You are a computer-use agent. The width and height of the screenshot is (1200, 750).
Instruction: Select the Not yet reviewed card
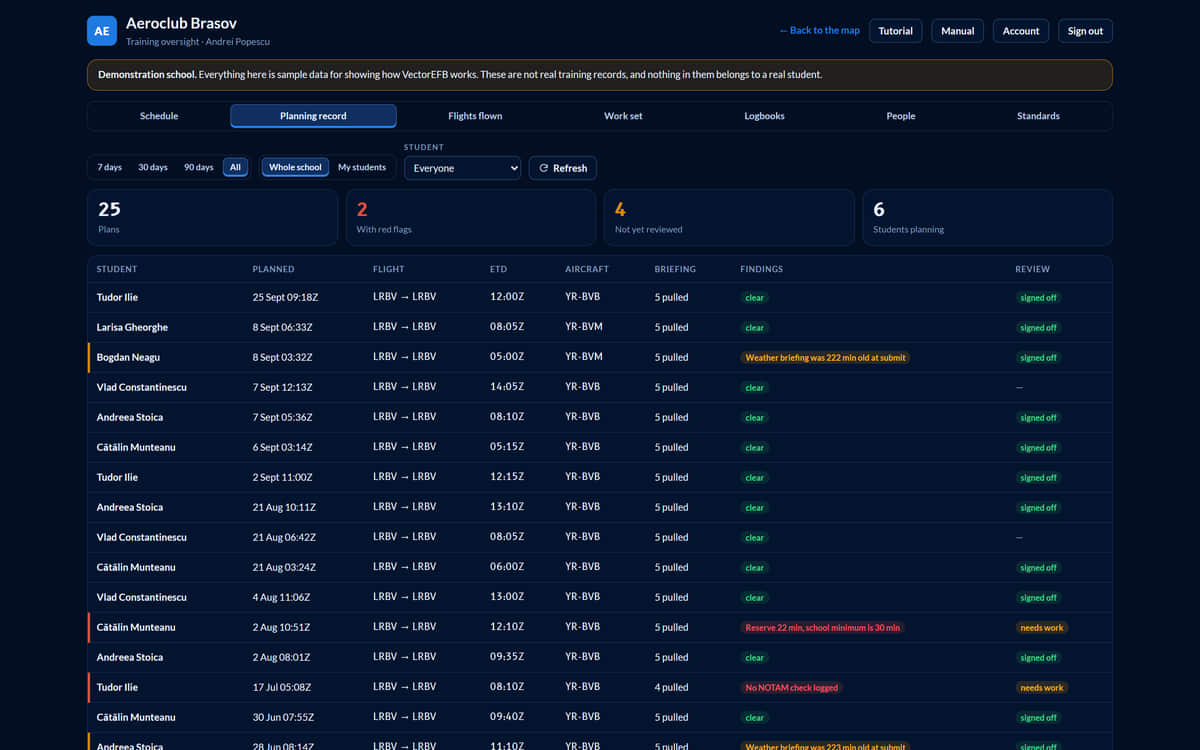coord(729,217)
